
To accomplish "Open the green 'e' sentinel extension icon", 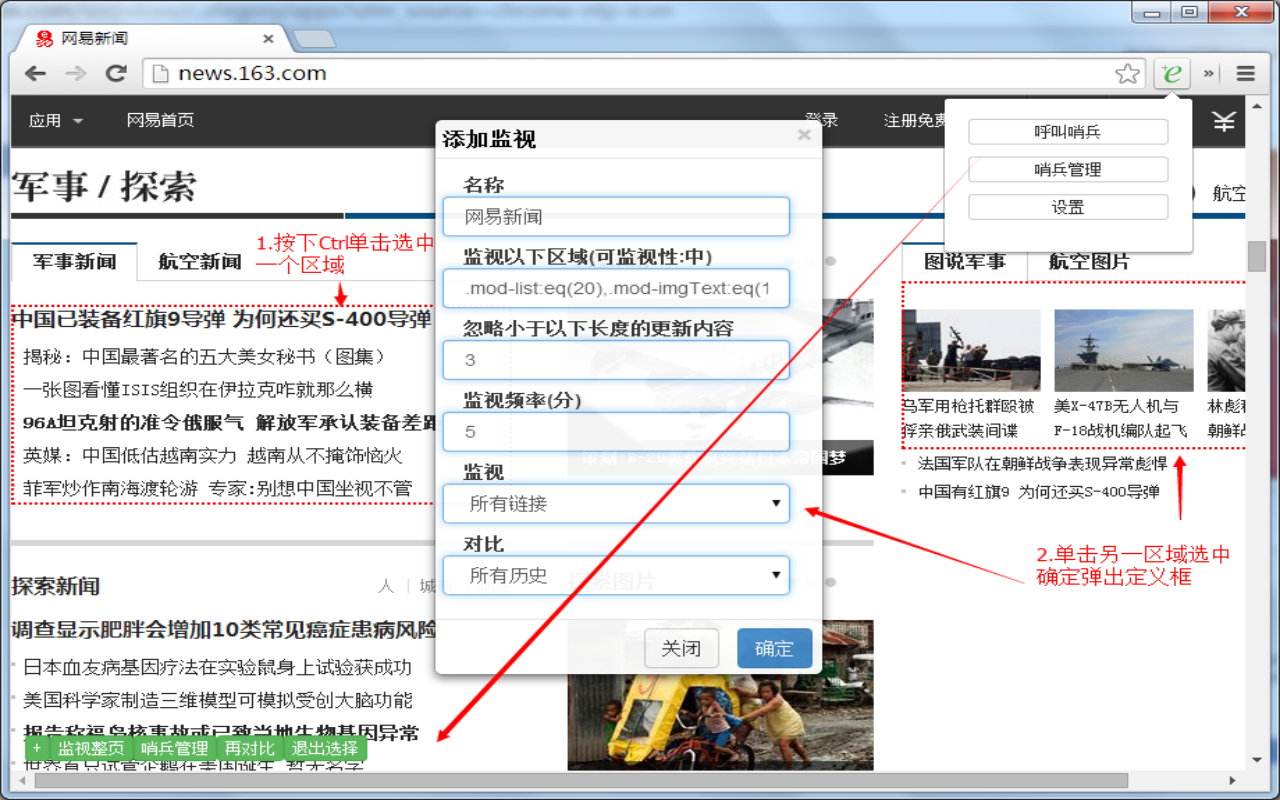I will pos(1172,73).
